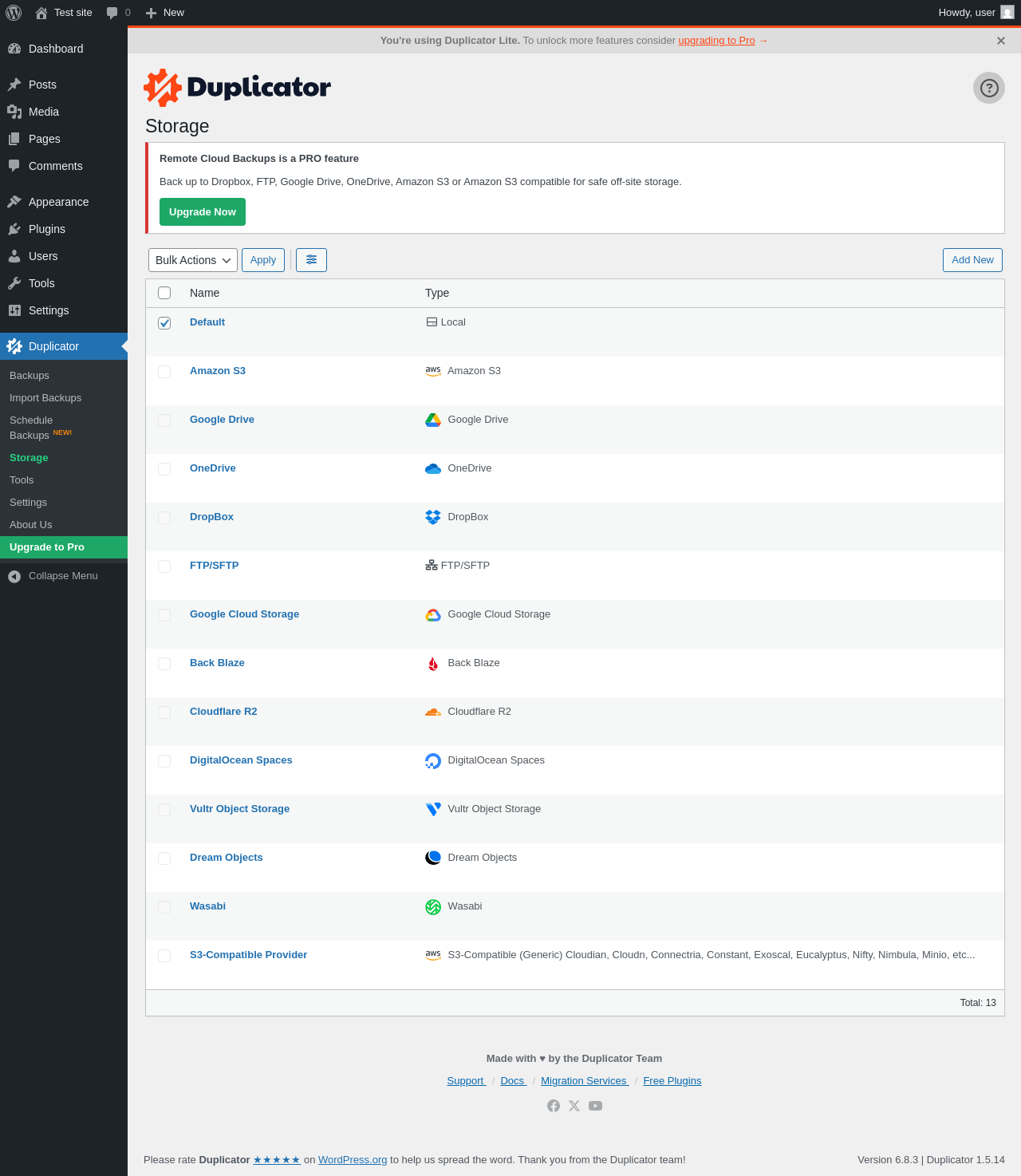
Task: Click the X (Twitter) footer icon
Action: 574,1106
